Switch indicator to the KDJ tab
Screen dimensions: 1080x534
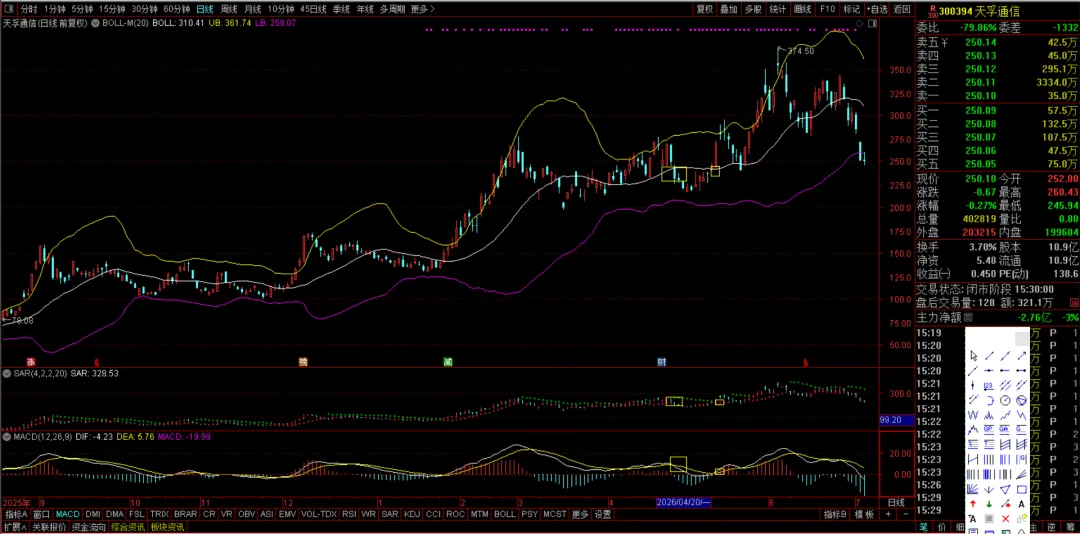point(412,514)
